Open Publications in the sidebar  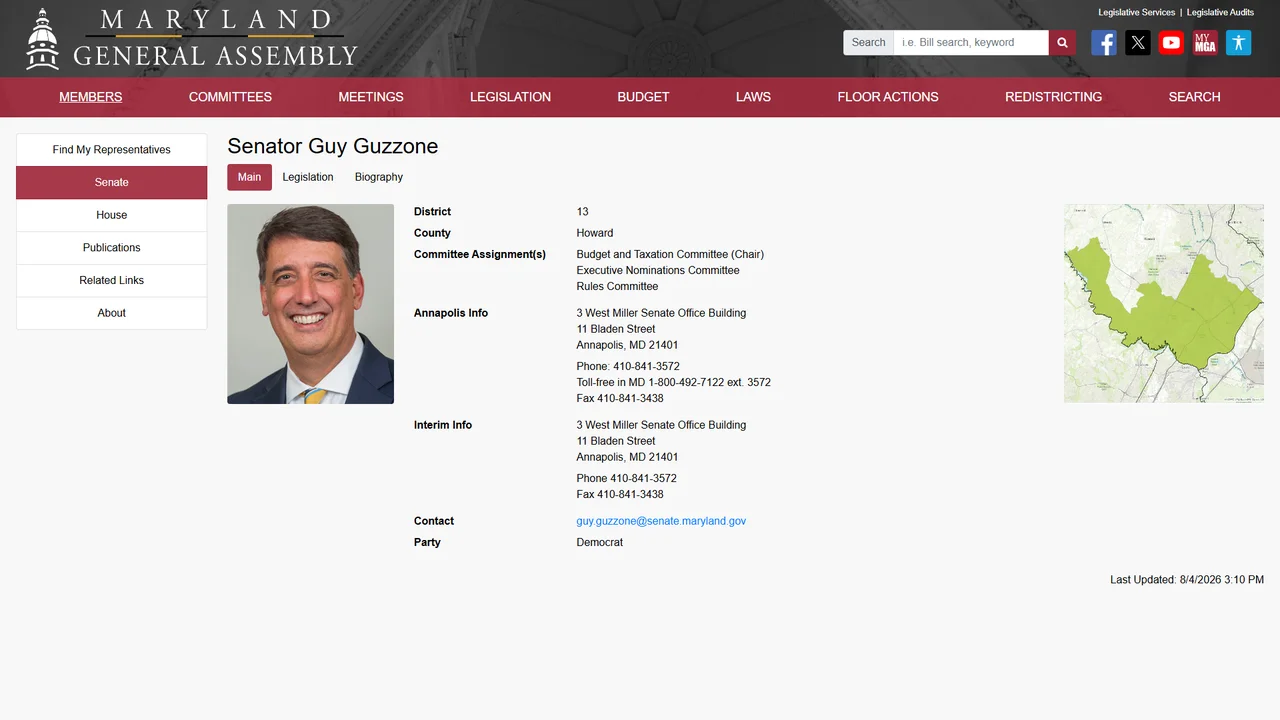(x=112, y=248)
